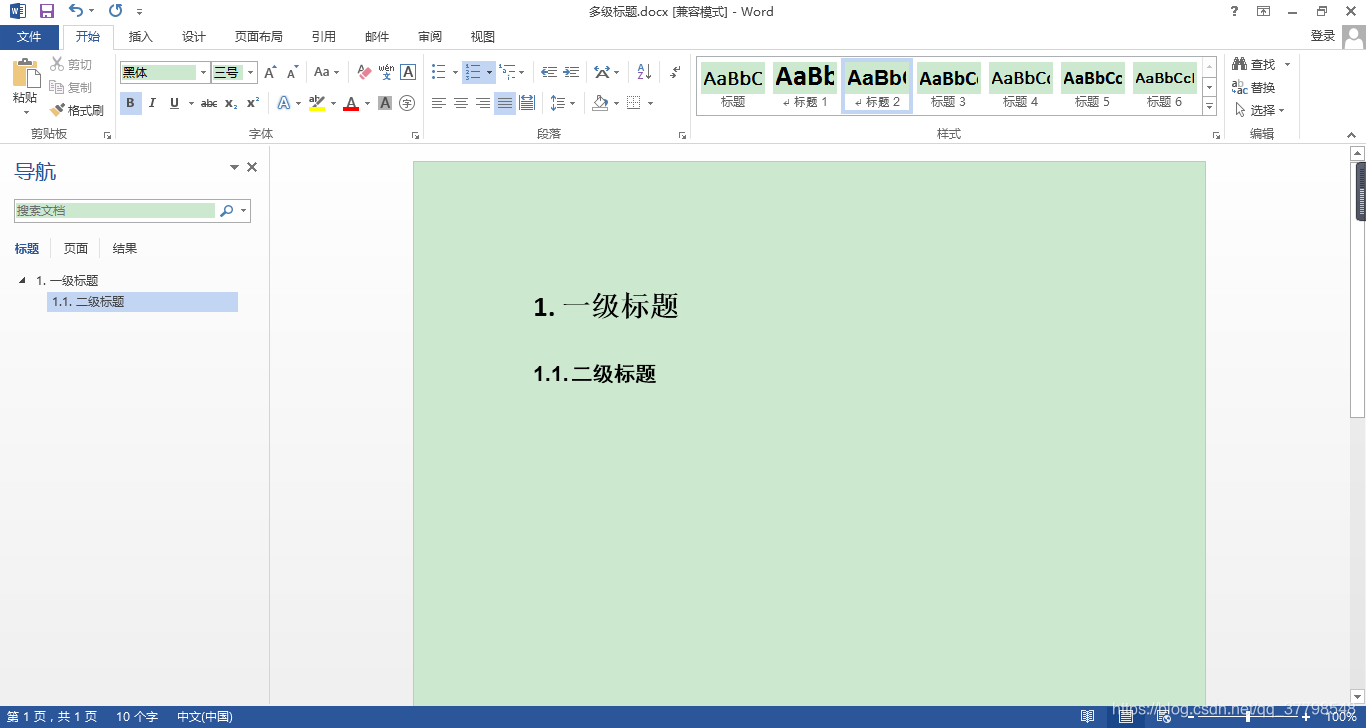Apply the 标题 3 style from gallery

coord(949,85)
